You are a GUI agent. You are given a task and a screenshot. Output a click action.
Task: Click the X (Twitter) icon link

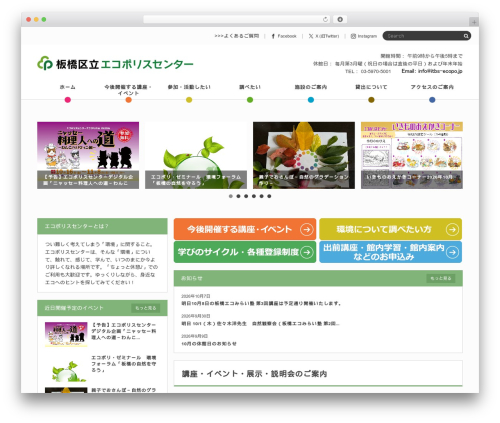pyautogui.click(x=311, y=36)
